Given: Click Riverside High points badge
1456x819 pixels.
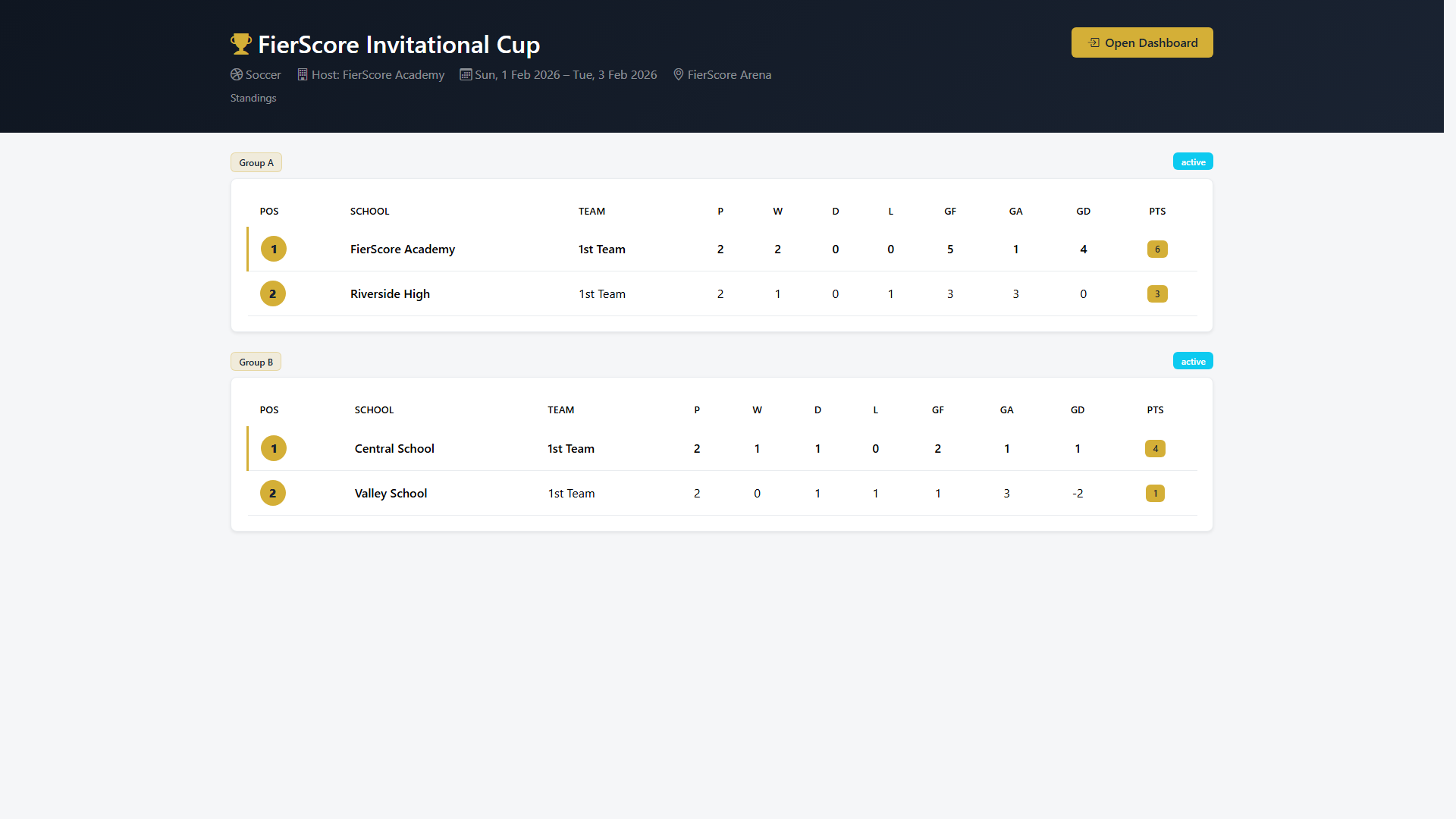Looking at the screenshot, I should click(1157, 293).
